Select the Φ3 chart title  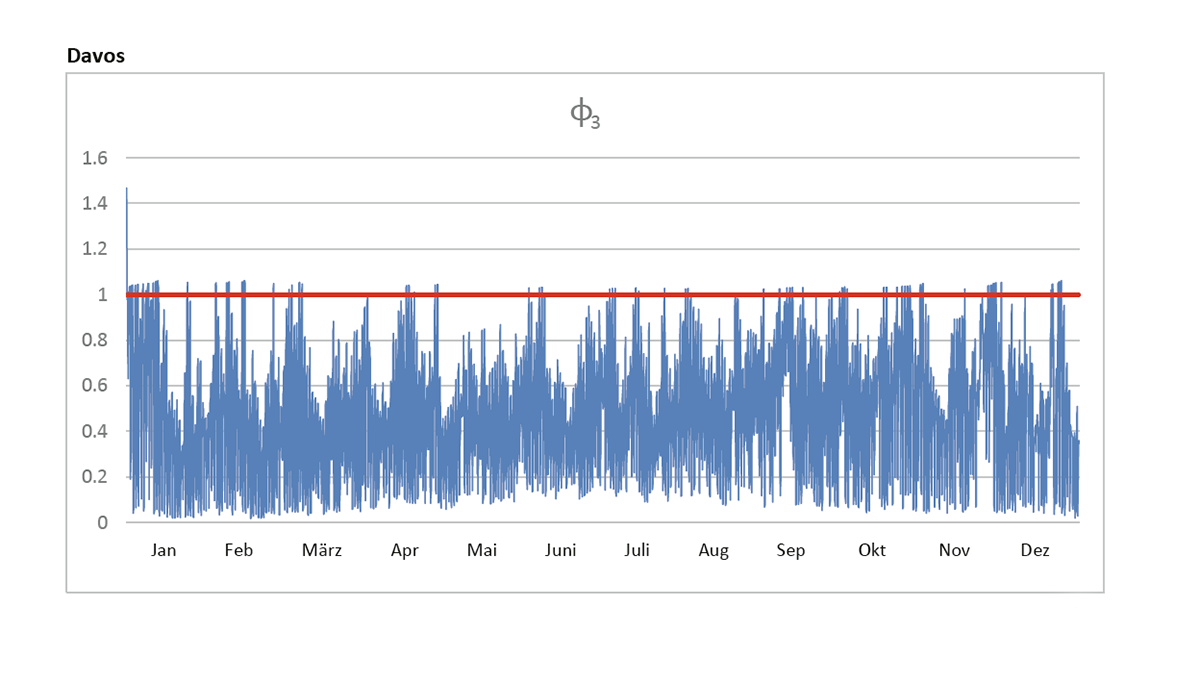click(x=585, y=117)
